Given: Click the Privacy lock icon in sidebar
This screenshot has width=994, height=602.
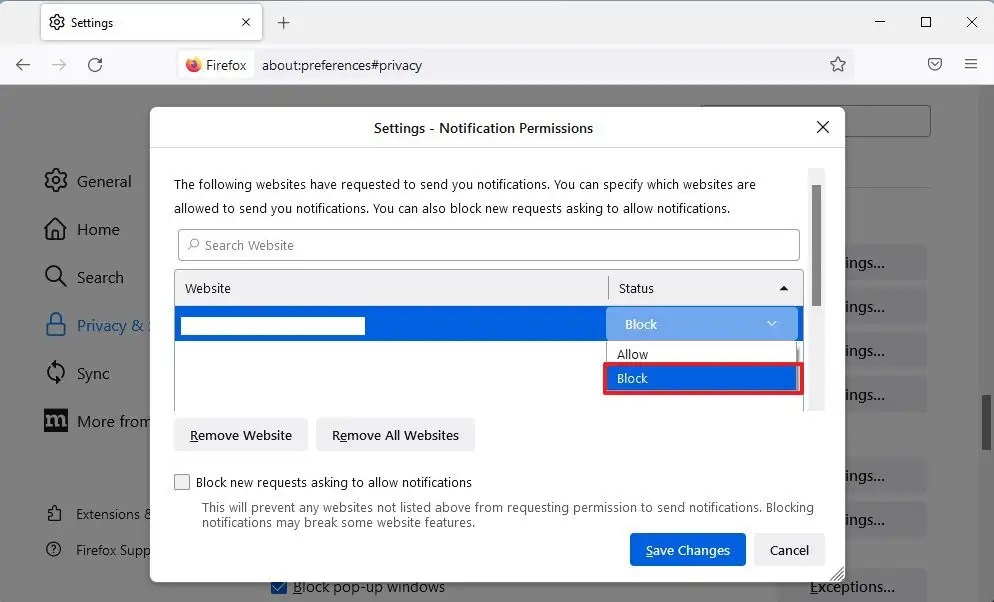Looking at the screenshot, I should pos(56,324).
